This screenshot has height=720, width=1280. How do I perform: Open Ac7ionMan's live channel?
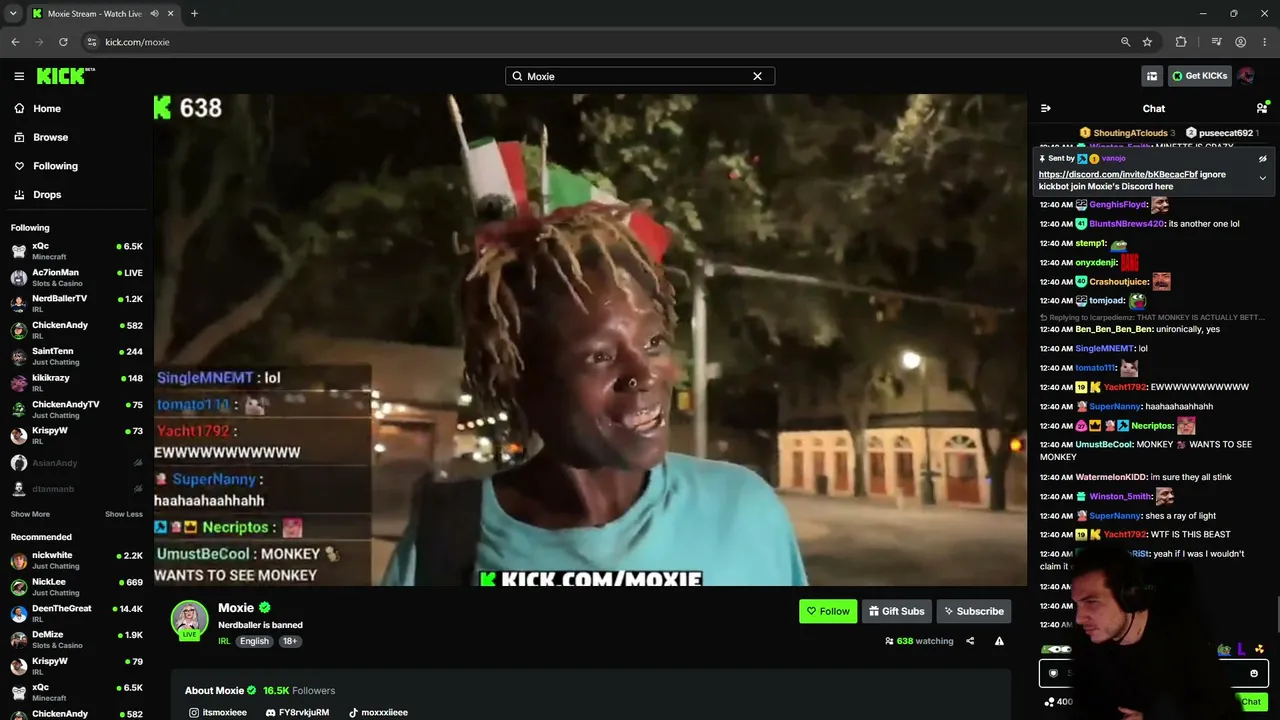76,278
